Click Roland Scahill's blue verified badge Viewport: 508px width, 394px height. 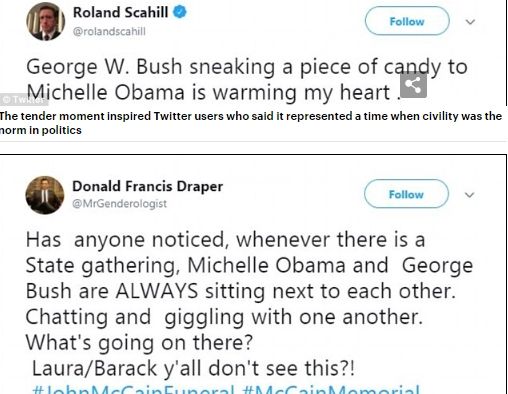[180, 12]
